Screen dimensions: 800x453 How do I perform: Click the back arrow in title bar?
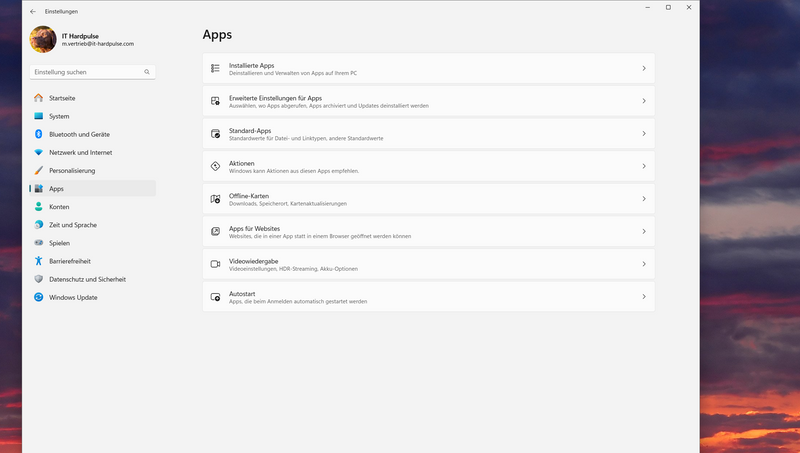(x=33, y=11)
